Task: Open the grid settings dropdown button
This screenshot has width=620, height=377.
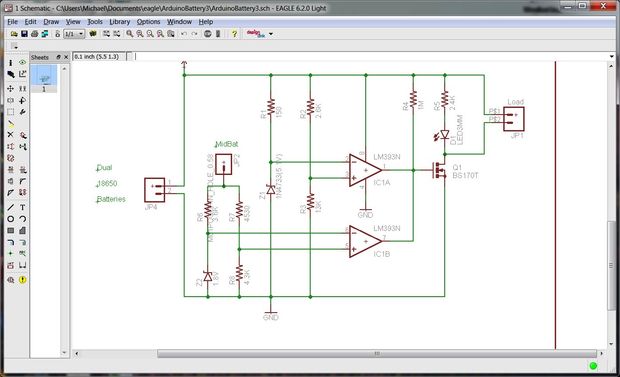Action: (15, 47)
